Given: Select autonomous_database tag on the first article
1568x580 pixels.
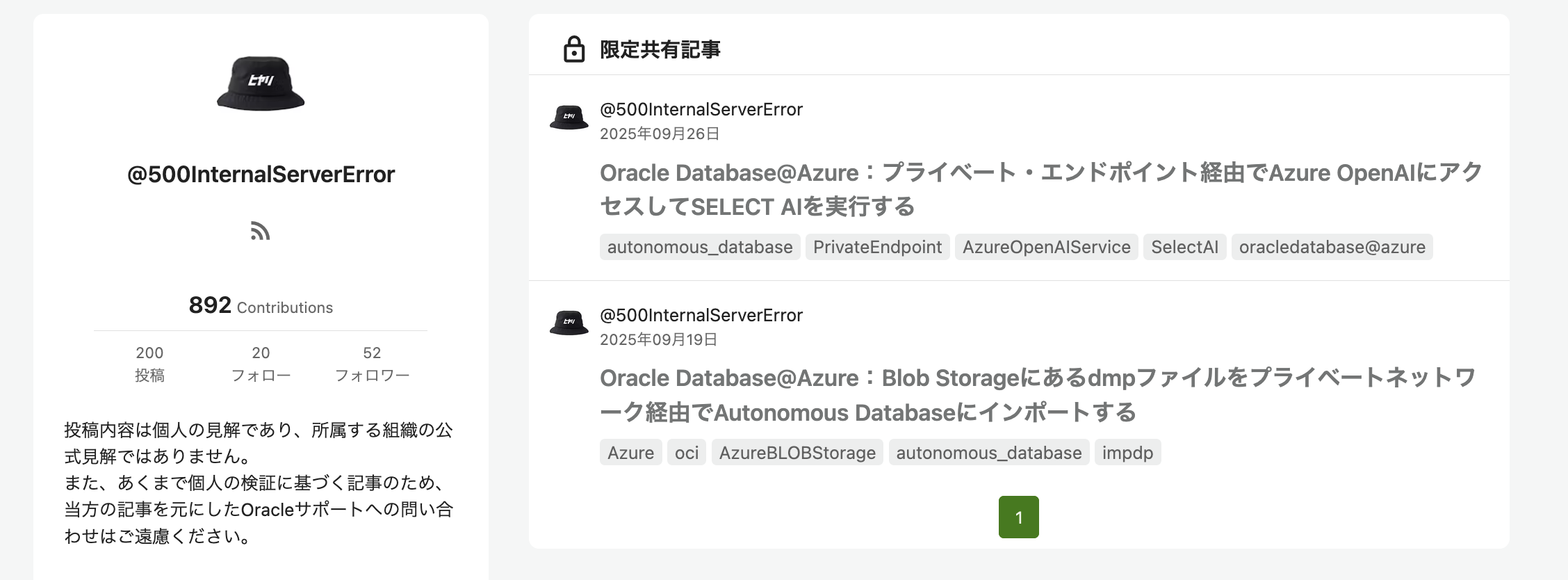Looking at the screenshot, I should coord(700,247).
